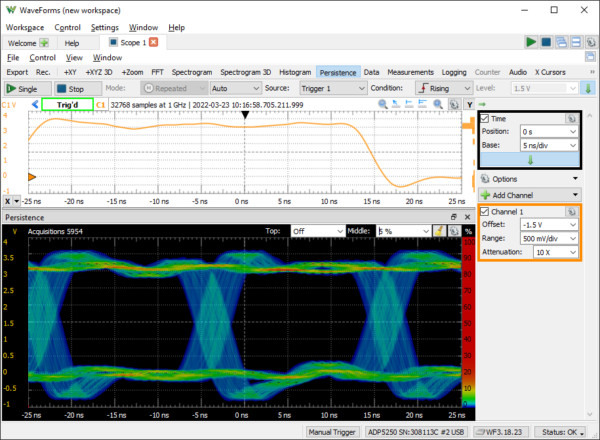The image size is (600, 440).
Task: Click the green plus Welcome tab icon
Action: (44, 43)
